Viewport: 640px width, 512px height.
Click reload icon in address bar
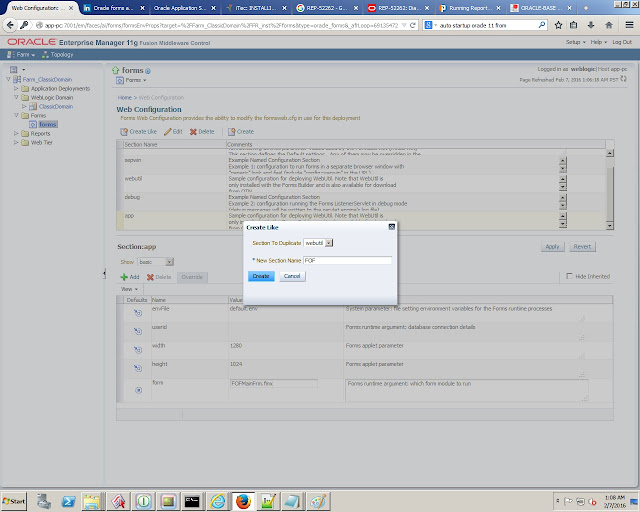click(x=413, y=25)
